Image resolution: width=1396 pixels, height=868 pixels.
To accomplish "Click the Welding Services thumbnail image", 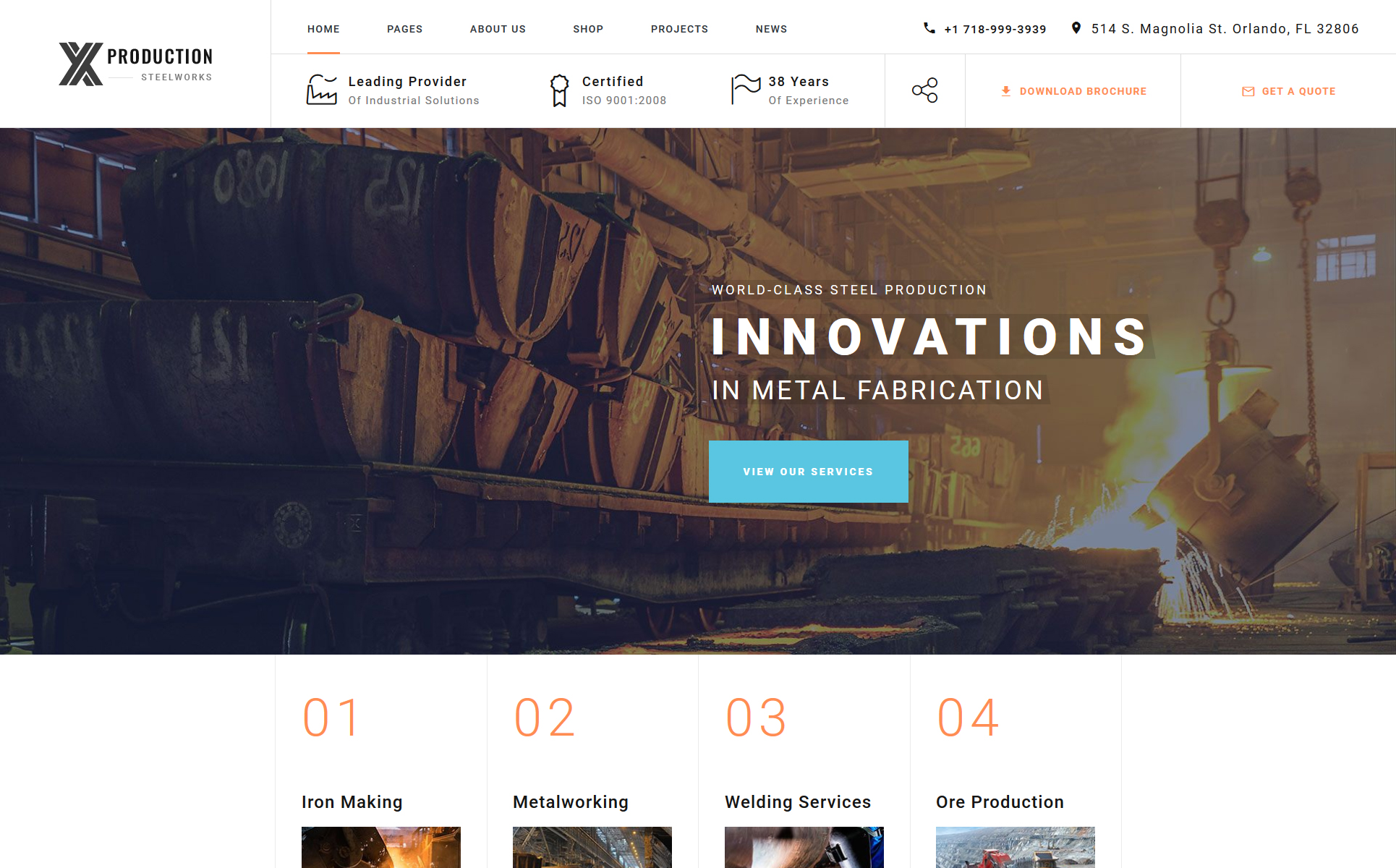I will point(804,847).
